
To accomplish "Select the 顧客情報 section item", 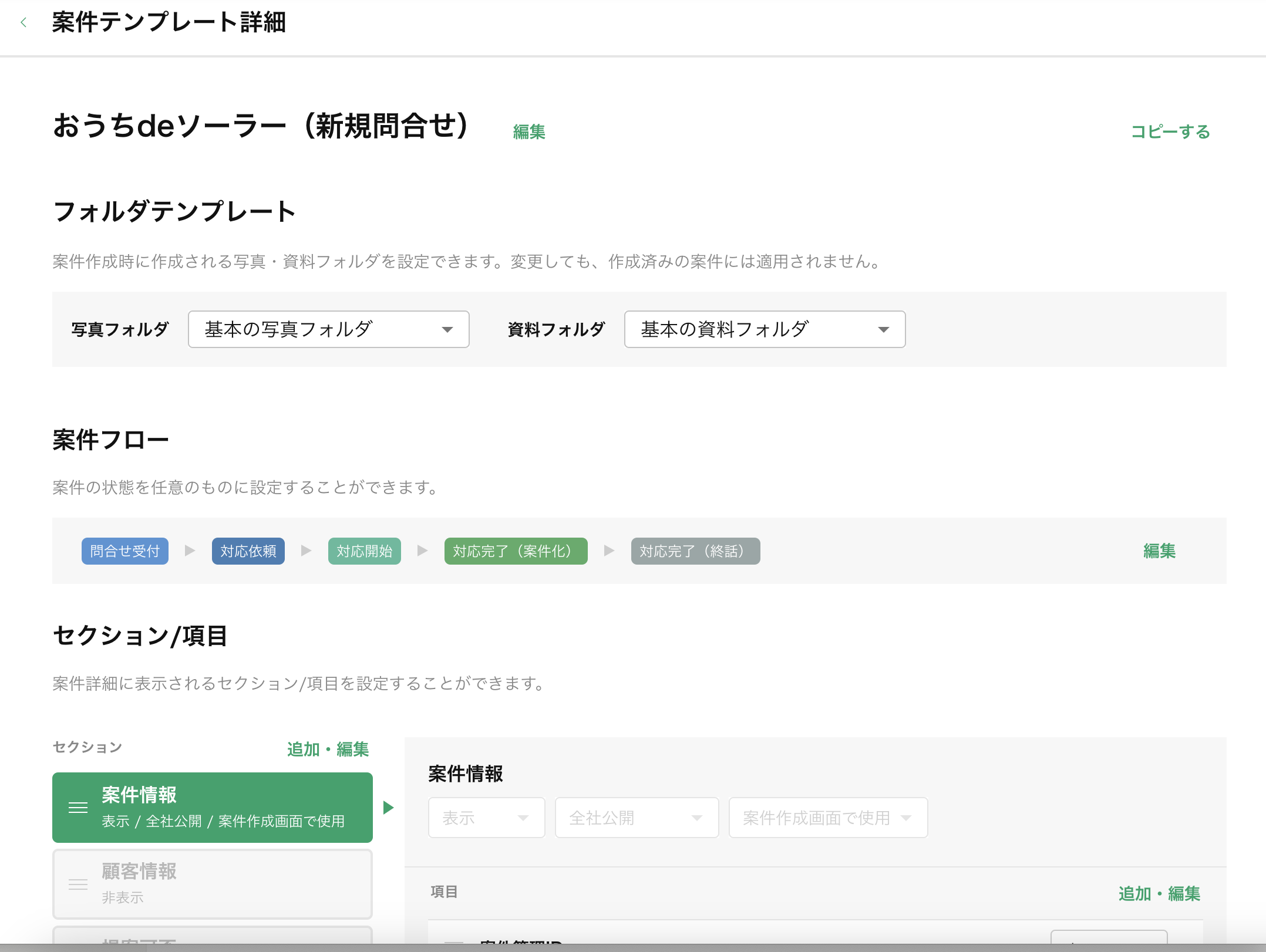I will [223, 884].
